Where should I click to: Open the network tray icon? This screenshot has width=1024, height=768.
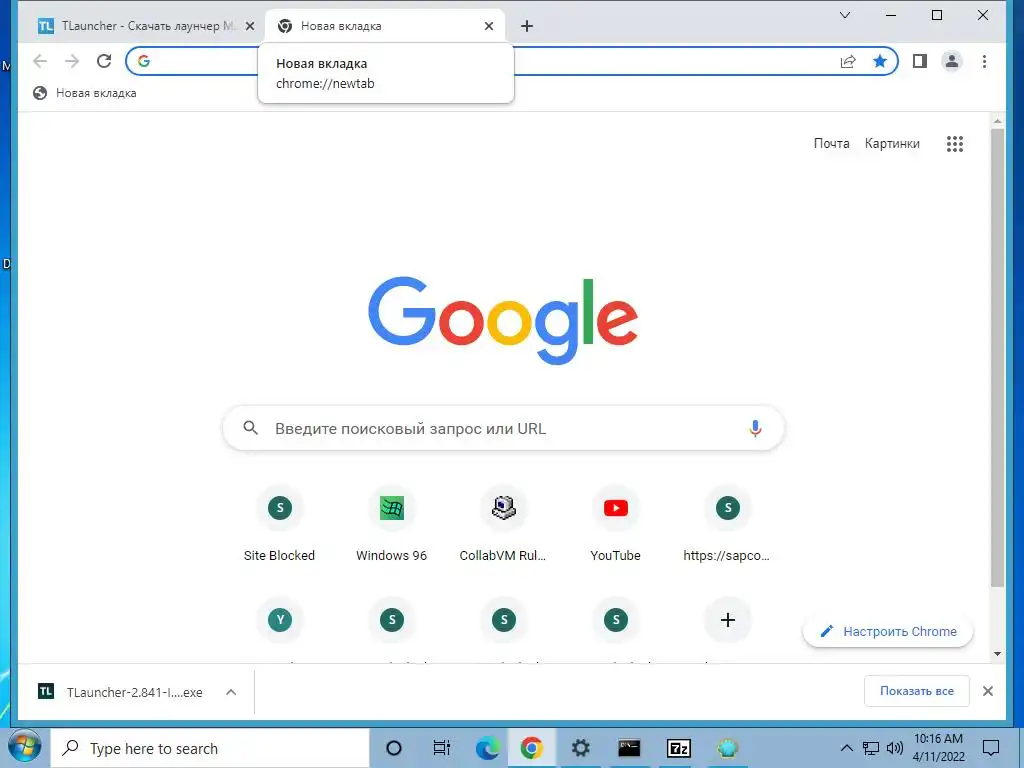pos(871,748)
